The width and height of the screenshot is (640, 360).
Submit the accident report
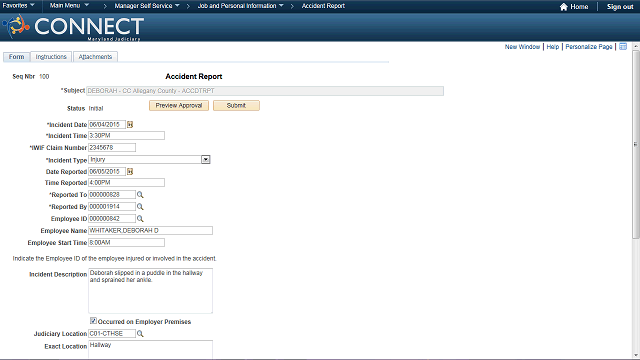[236, 105]
